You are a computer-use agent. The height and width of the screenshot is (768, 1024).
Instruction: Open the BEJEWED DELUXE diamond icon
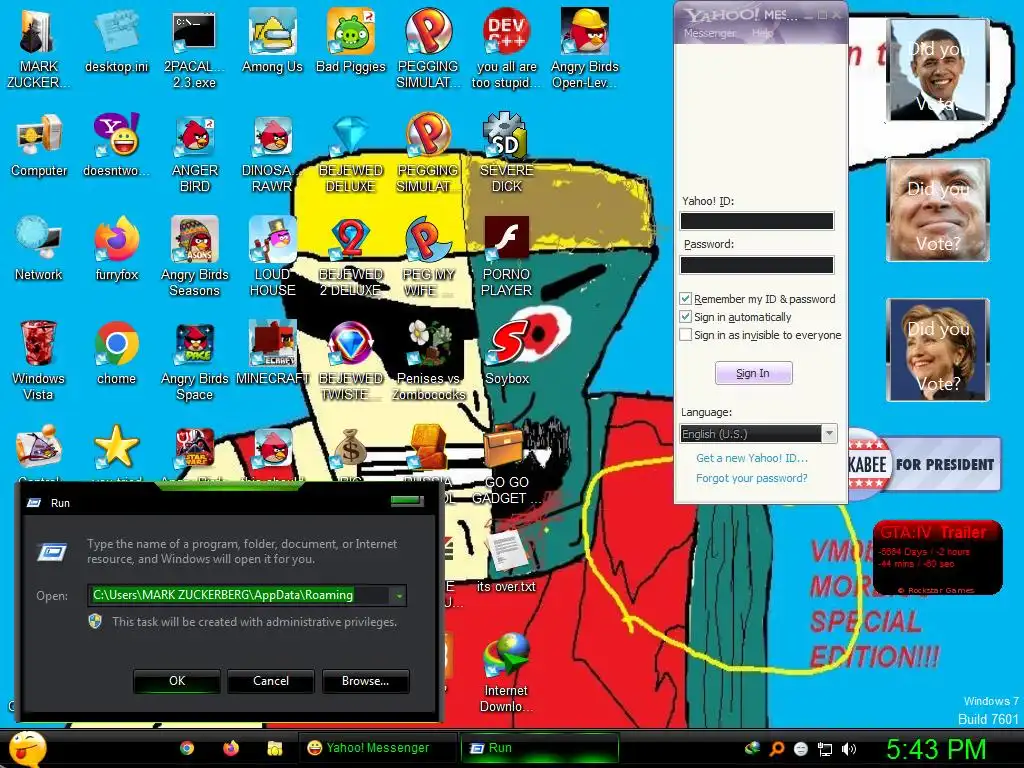tap(351, 137)
